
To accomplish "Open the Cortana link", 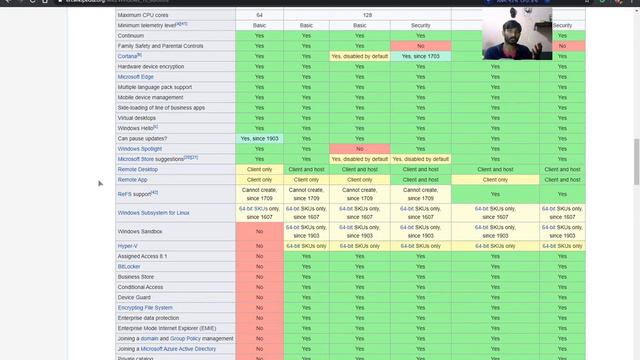I will [127, 56].
